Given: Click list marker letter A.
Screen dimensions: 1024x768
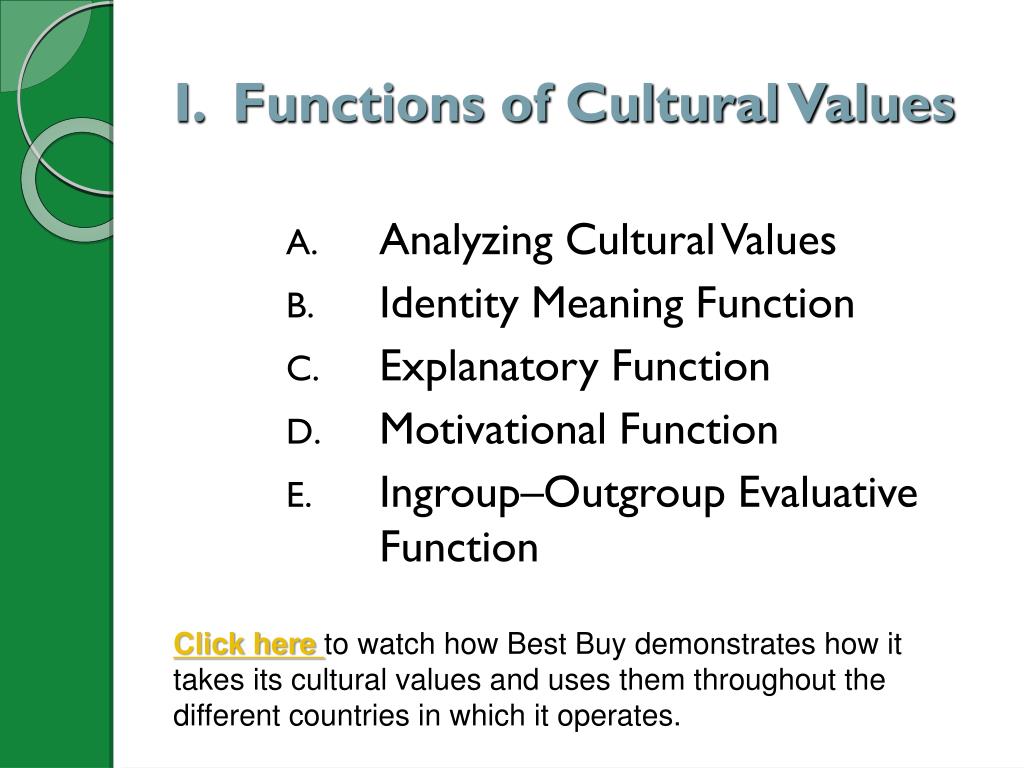Looking at the screenshot, I should coord(302,244).
